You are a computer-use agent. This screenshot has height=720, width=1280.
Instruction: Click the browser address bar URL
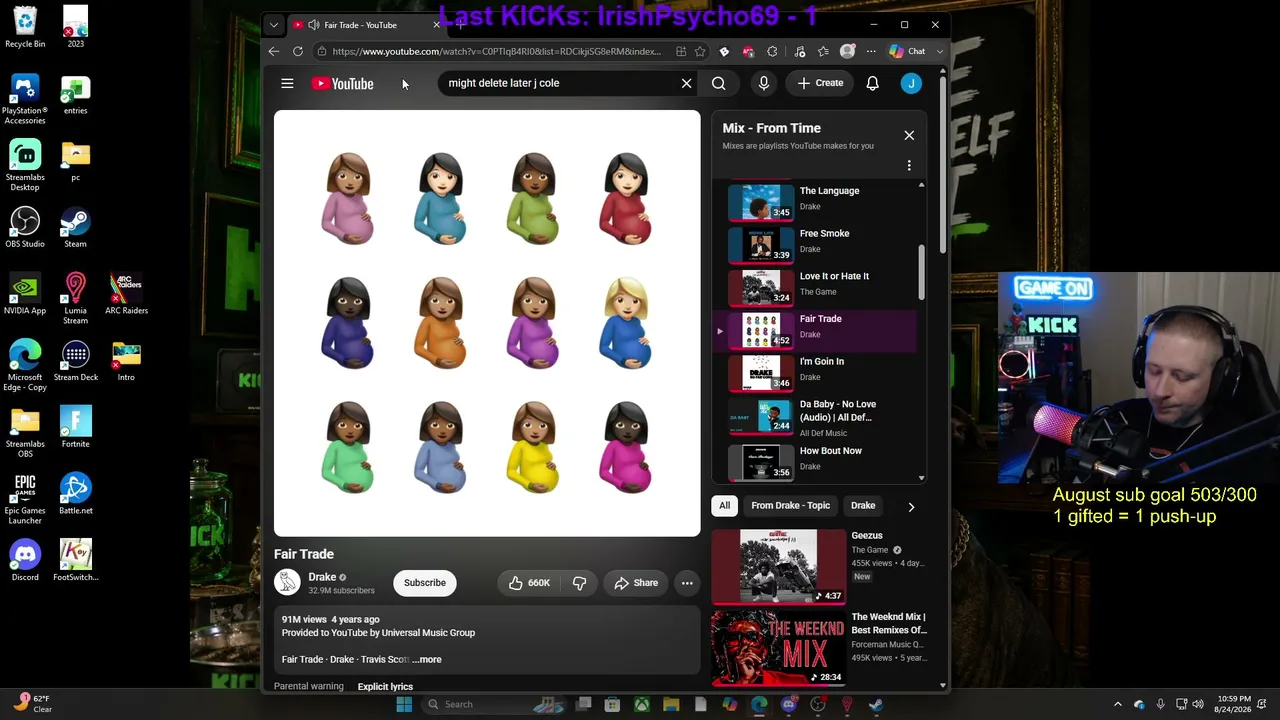pos(496,51)
